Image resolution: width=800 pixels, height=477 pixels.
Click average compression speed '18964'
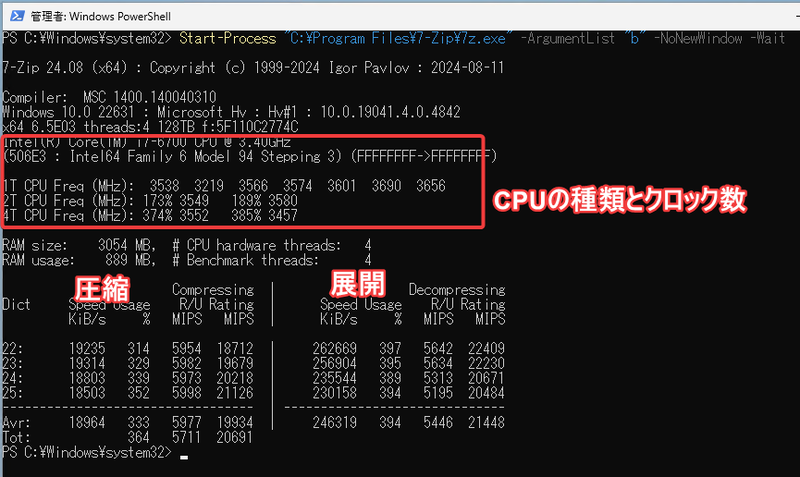[x=87, y=423]
